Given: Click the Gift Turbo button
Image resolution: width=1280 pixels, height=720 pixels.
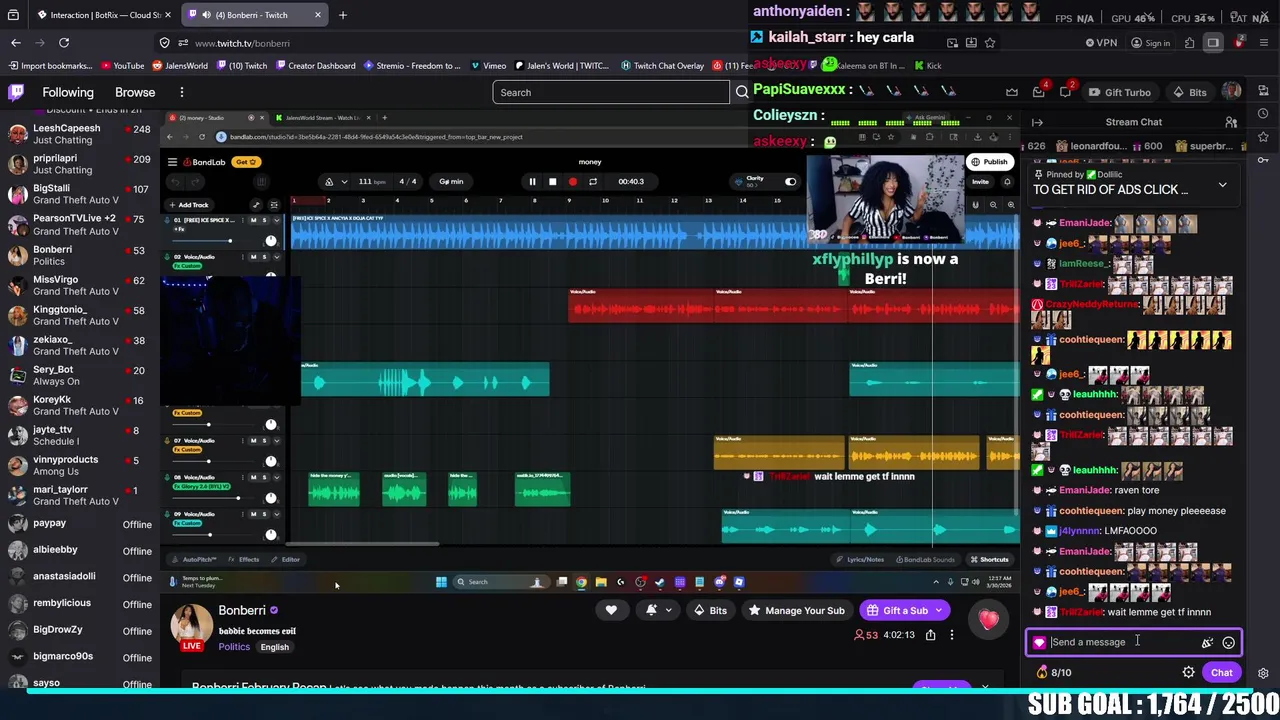Looking at the screenshot, I should (x=1119, y=92).
